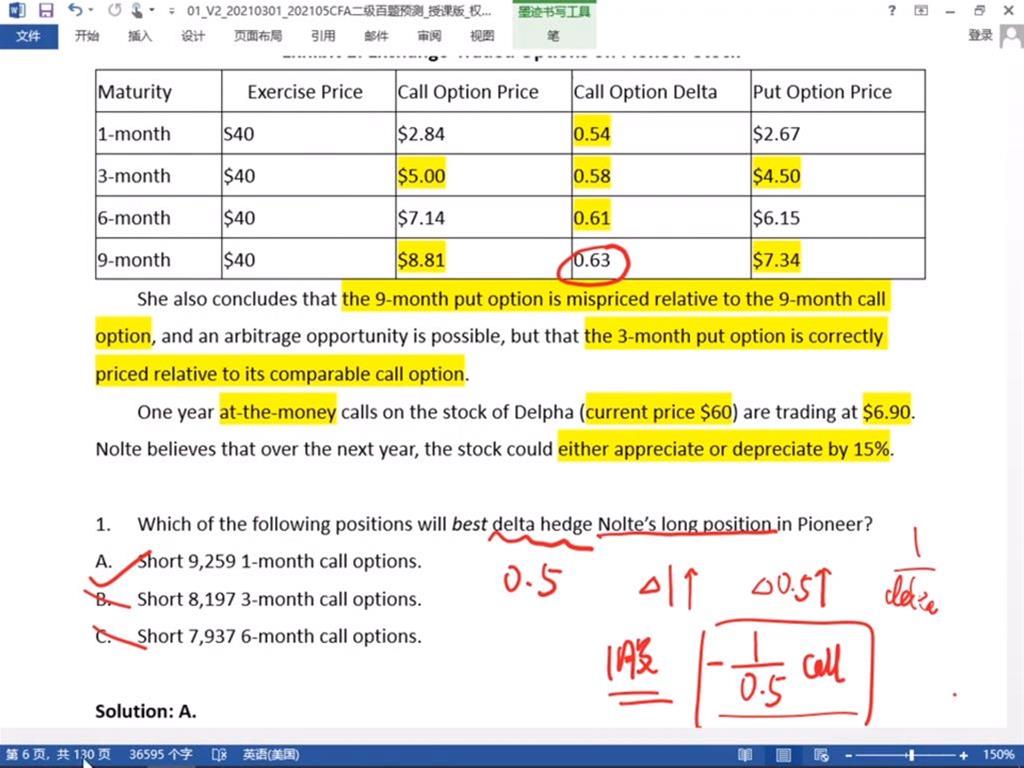Switch to Web Layout view icon
1024x768 pixels.
(822, 755)
